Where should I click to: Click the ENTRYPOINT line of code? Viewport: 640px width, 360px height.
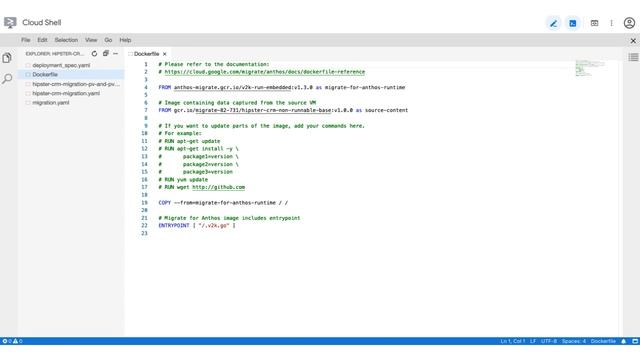197,226
